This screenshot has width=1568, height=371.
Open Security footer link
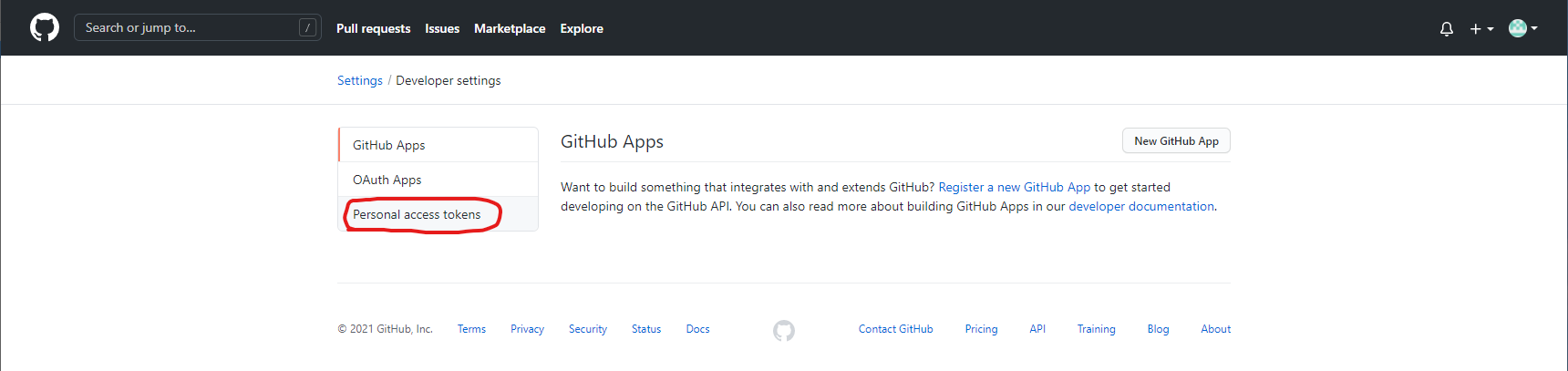pos(588,329)
